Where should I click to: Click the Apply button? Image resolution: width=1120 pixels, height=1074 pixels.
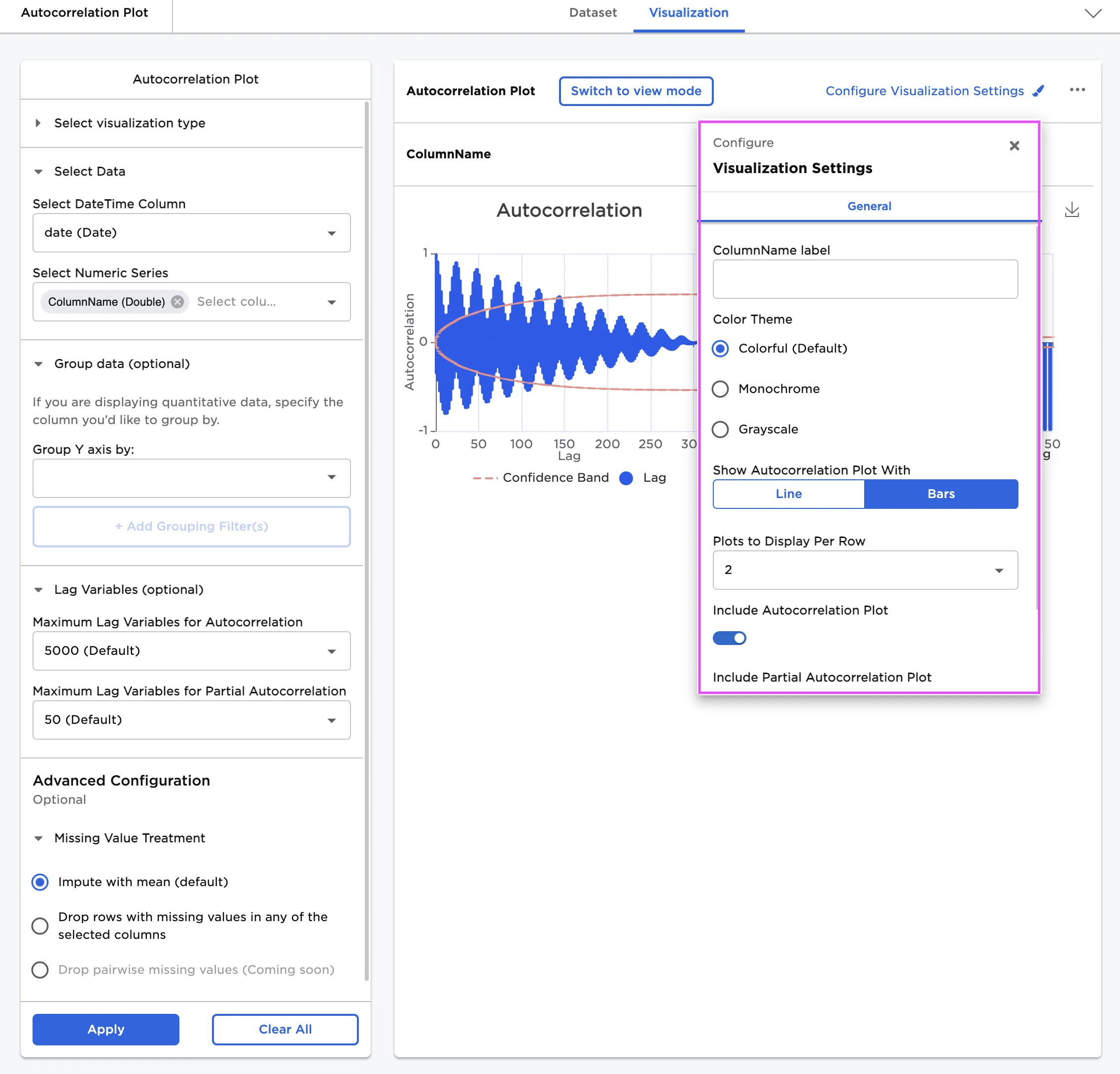[x=105, y=1029]
